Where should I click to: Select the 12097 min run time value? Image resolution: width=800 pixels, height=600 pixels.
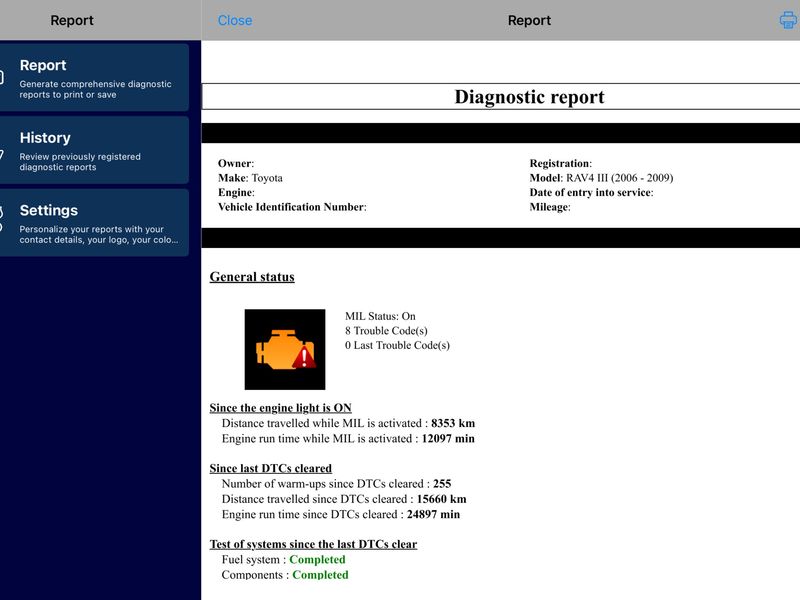(448, 438)
